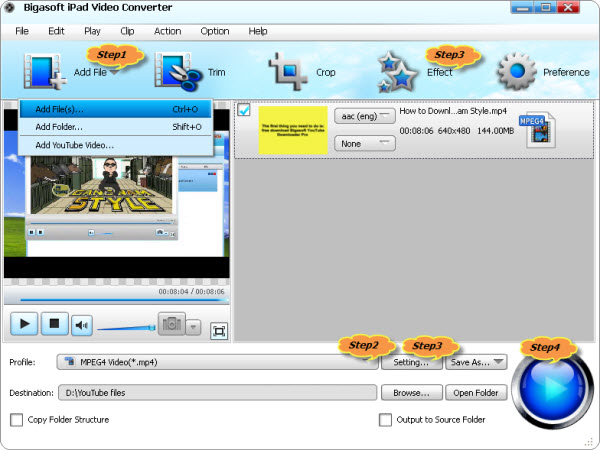Open the None subtitle dropdown
The height and width of the screenshot is (450, 600).
(364, 143)
